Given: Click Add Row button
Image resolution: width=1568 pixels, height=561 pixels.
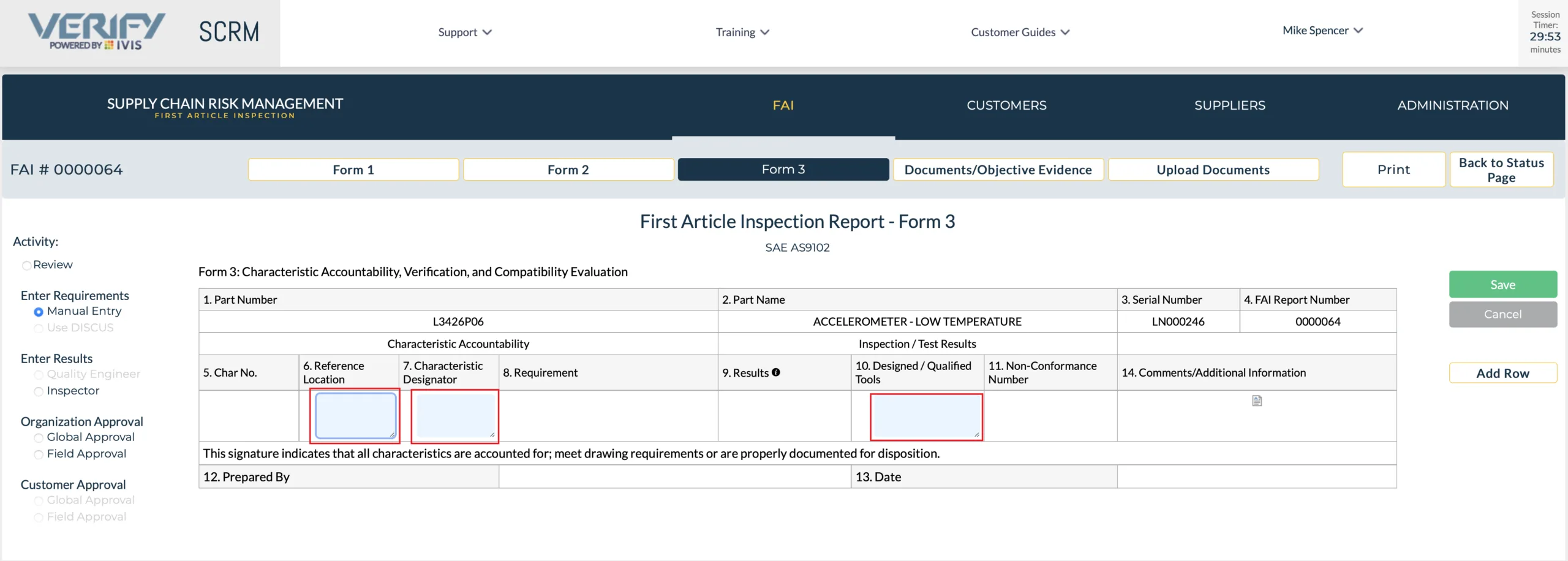Looking at the screenshot, I should click(x=1503, y=373).
